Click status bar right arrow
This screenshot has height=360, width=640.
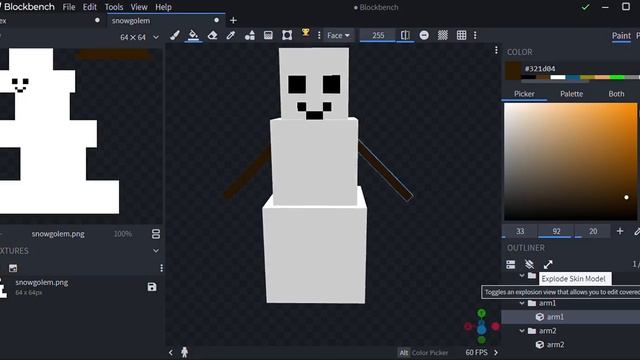coord(496,352)
